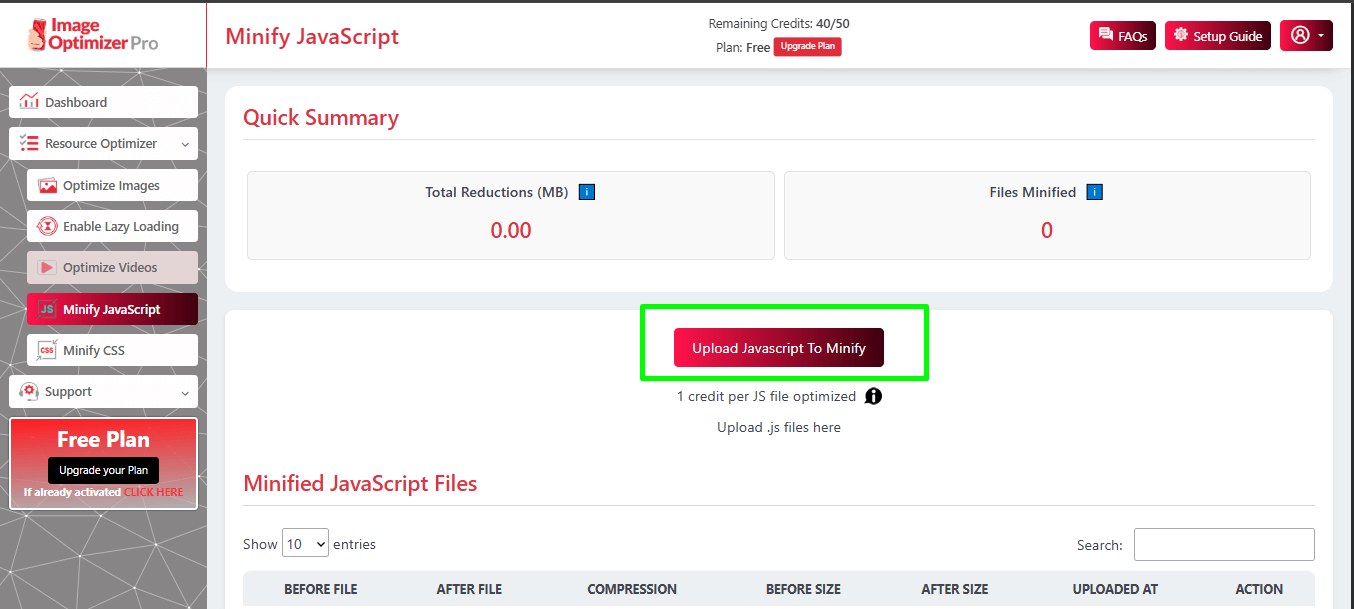
Task: Click the Remaining Credits: 40/50 text
Action: tap(779, 23)
